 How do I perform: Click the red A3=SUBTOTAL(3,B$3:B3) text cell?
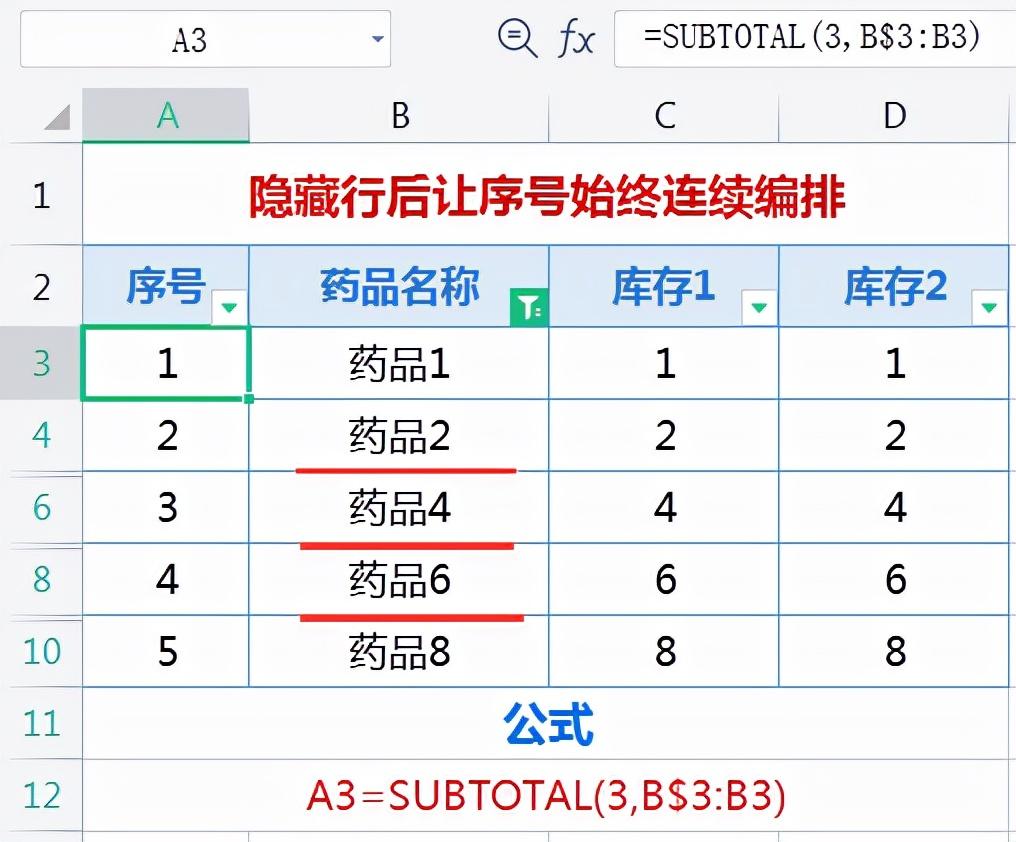546,795
